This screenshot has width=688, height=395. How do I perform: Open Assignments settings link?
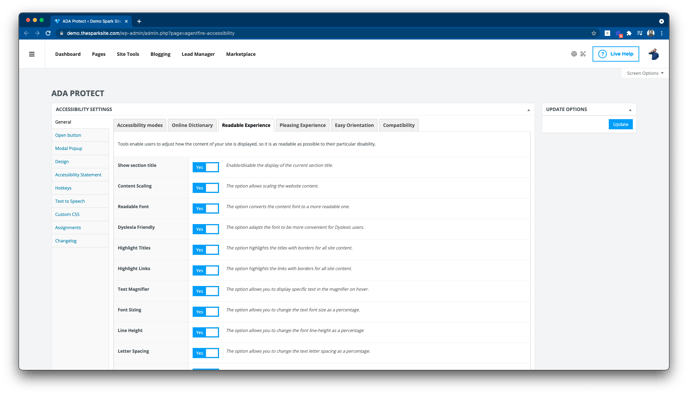coord(68,227)
